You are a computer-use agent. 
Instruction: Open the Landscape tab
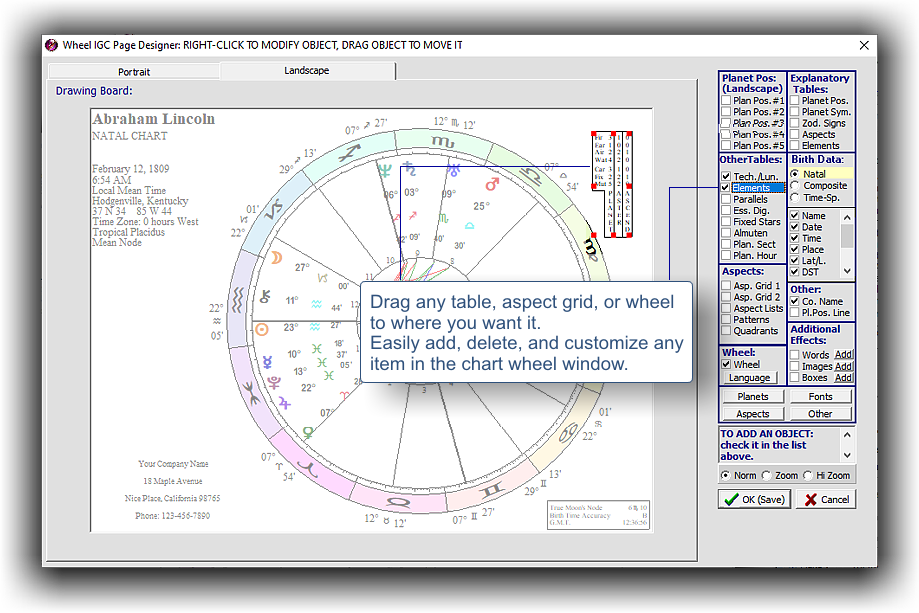tap(306, 71)
